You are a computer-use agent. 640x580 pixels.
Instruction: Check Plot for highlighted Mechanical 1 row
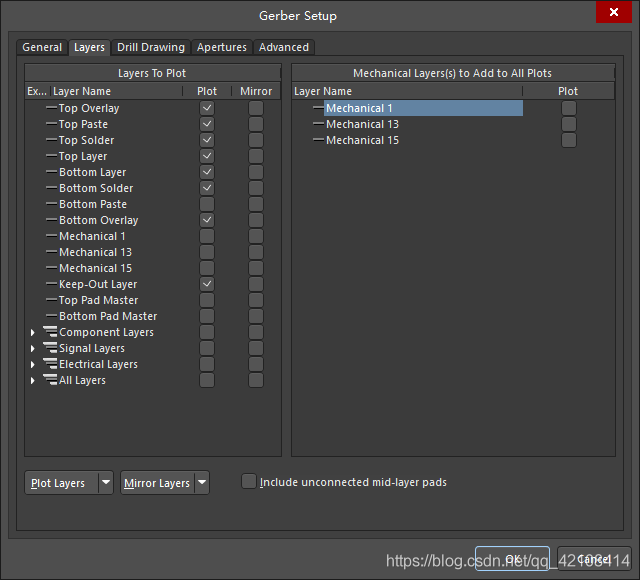point(569,108)
